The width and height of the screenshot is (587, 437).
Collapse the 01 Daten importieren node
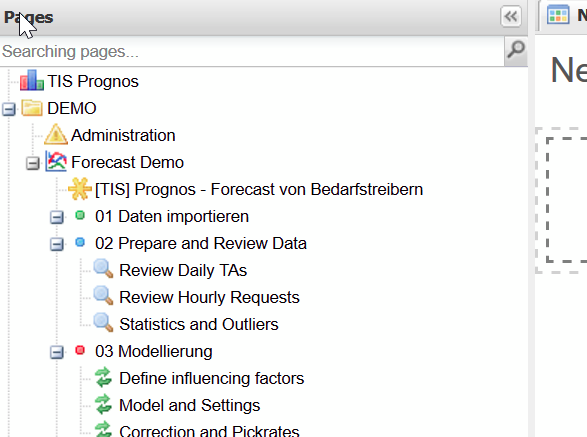pos(57,217)
